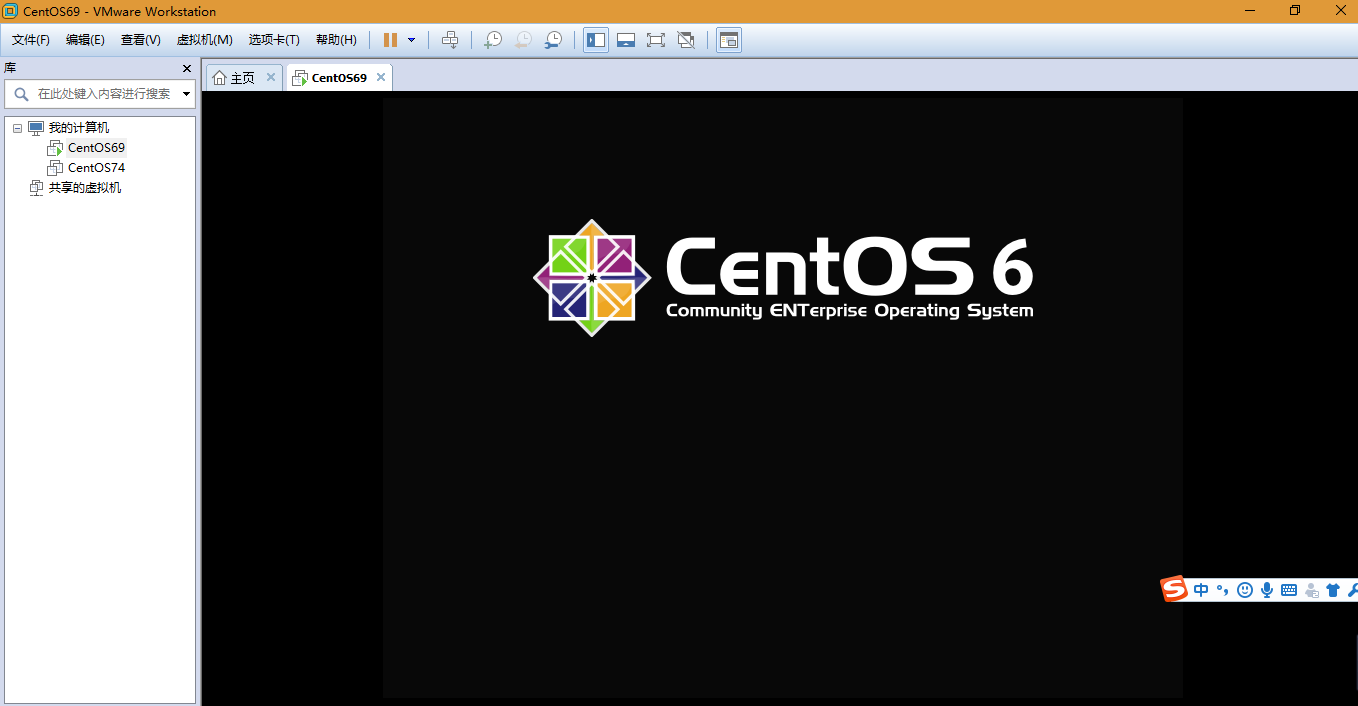Pause the running virtual machine
The width and height of the screenshot is (1358, 706).
pos(390,40)
